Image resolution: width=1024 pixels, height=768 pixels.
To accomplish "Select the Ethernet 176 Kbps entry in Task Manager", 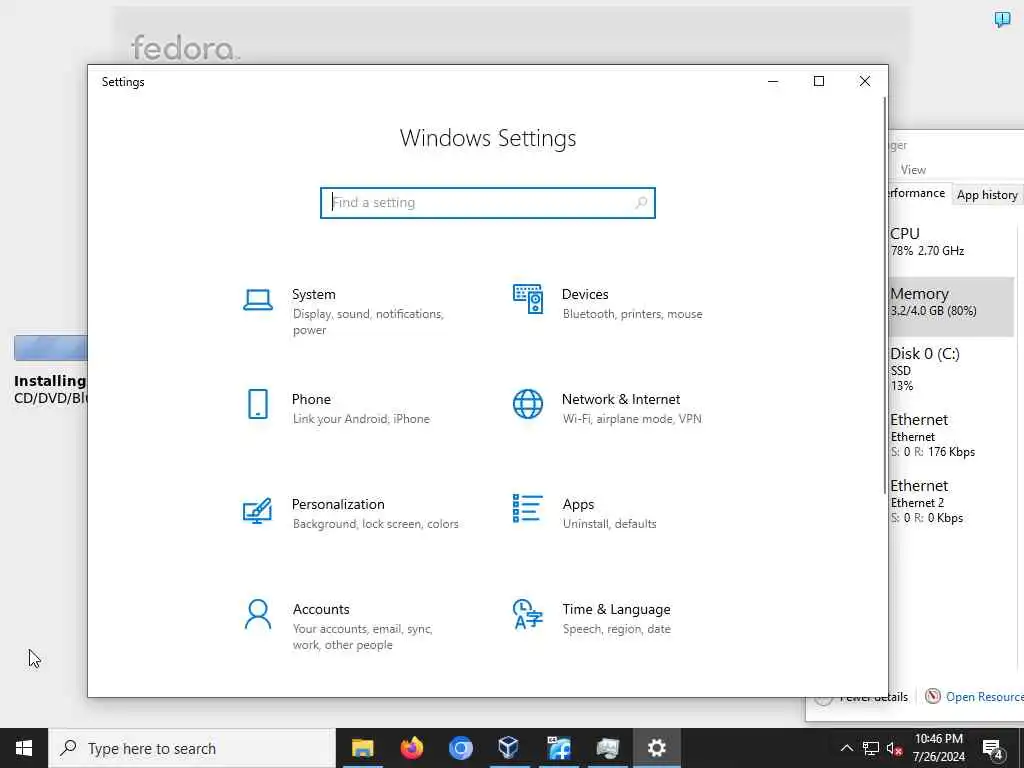I will 951,436.
